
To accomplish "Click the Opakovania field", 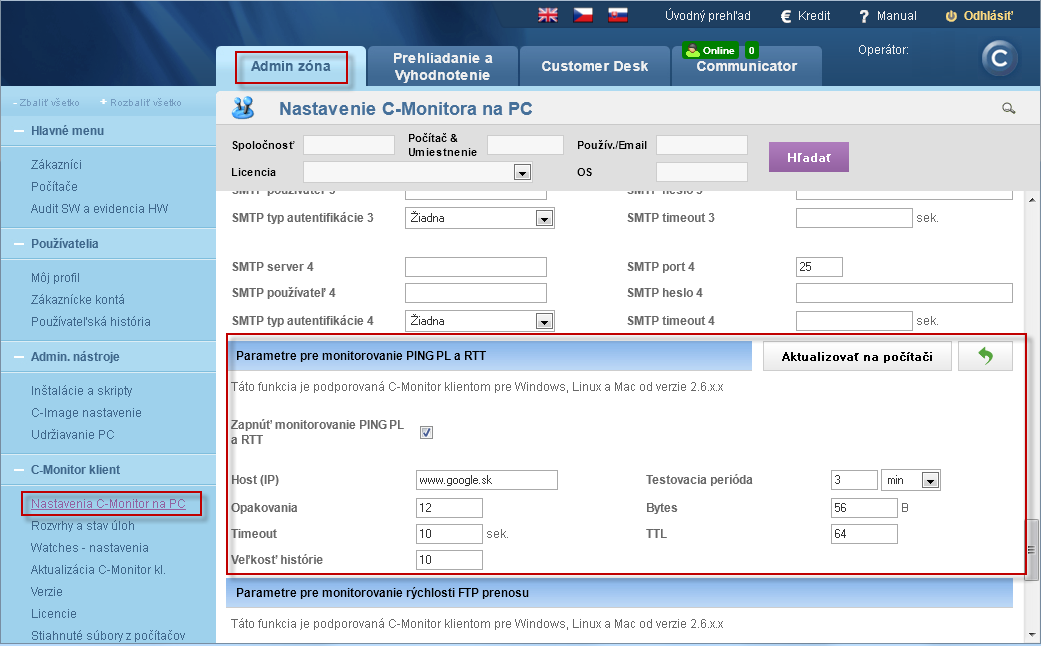I will pyautogui.click(x=449, y=508).
